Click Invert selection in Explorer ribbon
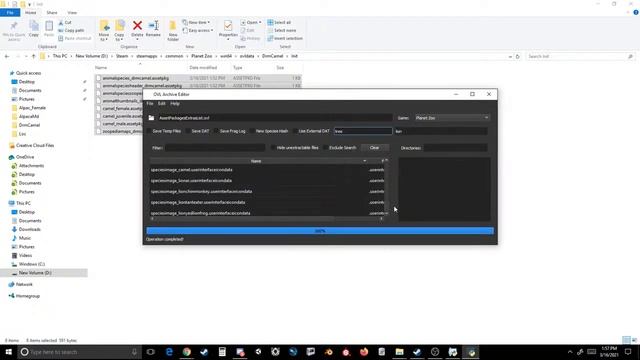The width and height of the screenshot is (640, 360). coord(285,38)
